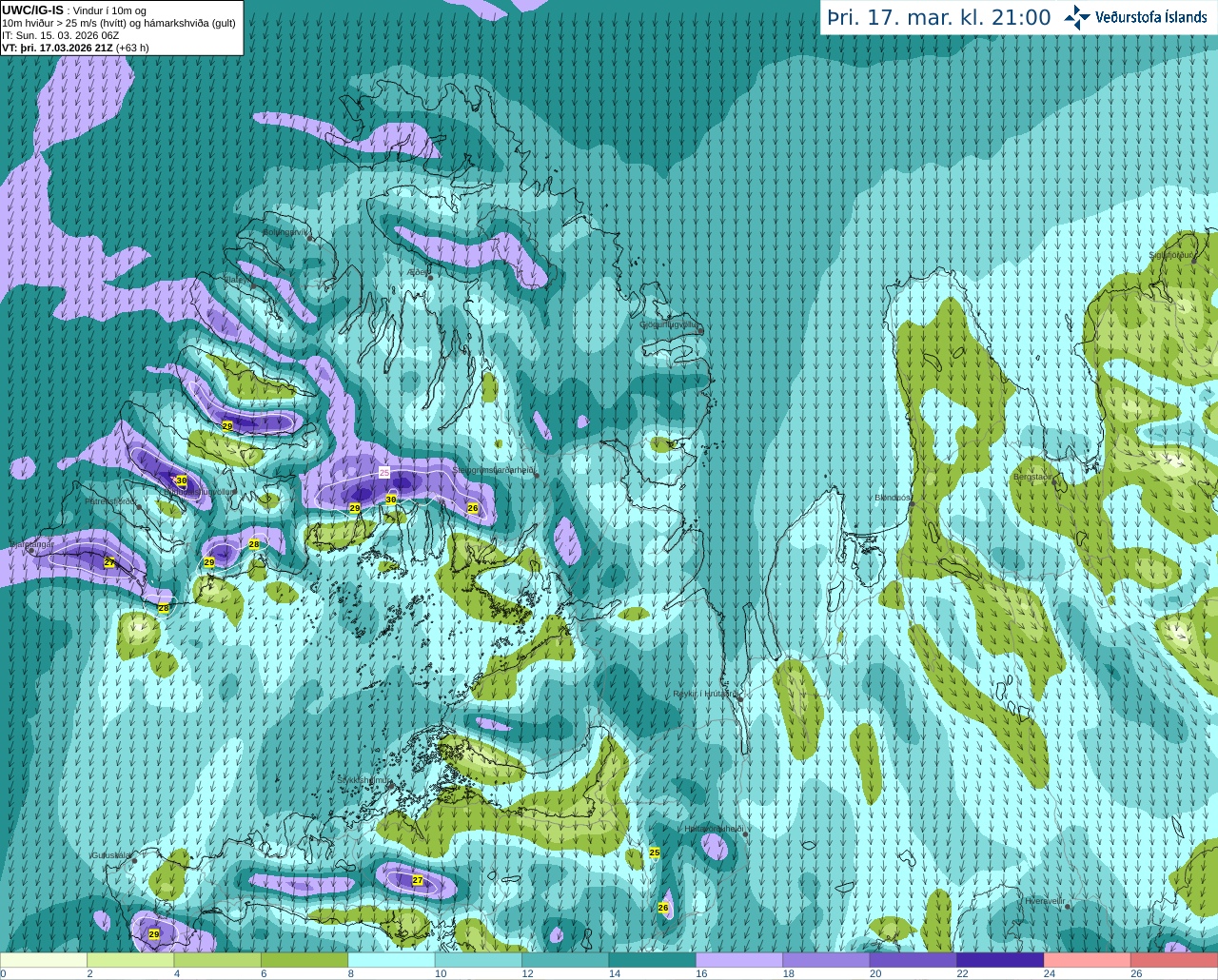Click the 20–22 violet legend swatch
This screenshot has width=1218, height=980.
tap(913, 960)
